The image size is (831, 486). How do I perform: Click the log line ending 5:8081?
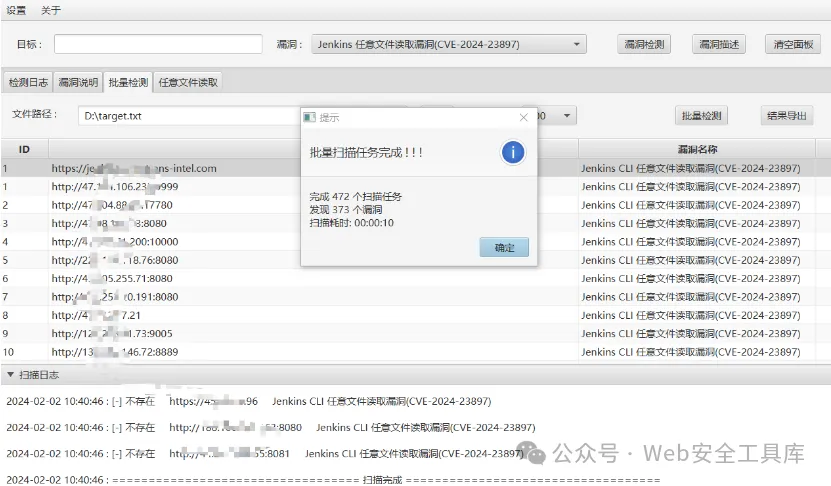(x=265, y=454)
